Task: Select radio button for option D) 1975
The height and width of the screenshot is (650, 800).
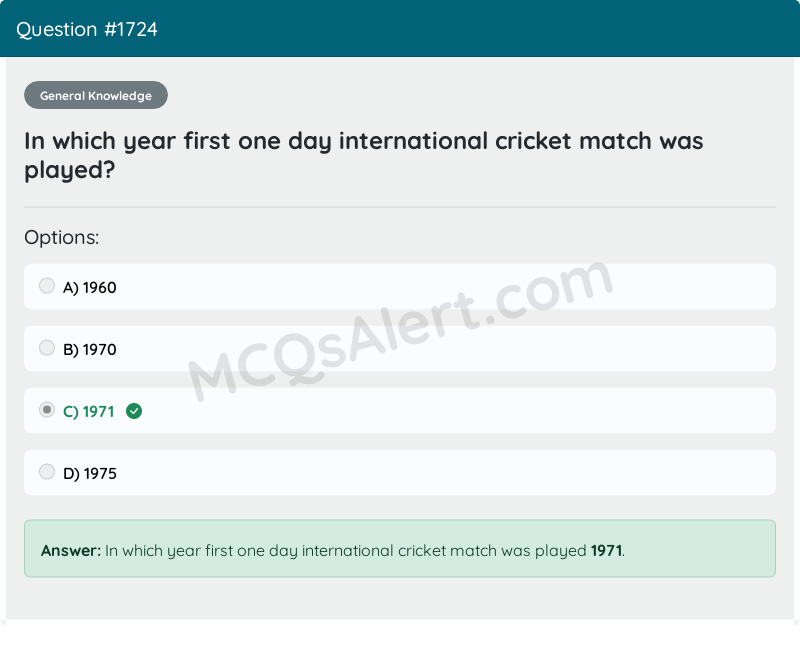Action: coord(47,472)
